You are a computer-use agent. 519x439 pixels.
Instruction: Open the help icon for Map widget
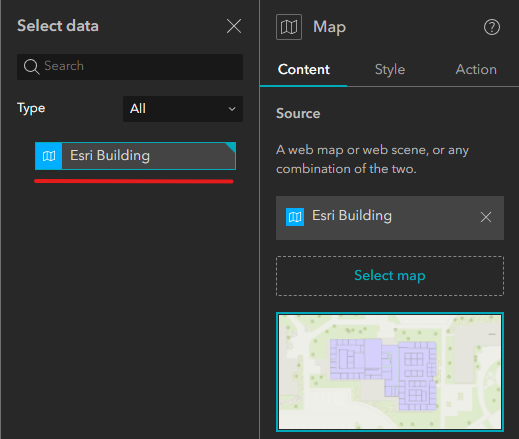(x=492, y=27)
